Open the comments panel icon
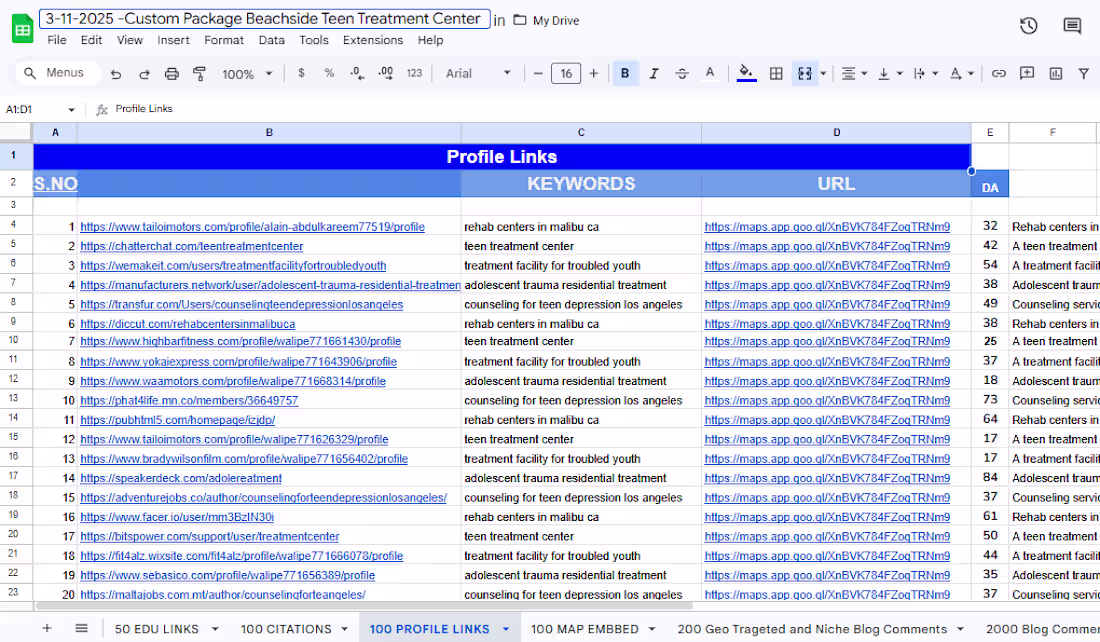The width and height of the screenshot is (1100, 642). [x=1072, y=26]
